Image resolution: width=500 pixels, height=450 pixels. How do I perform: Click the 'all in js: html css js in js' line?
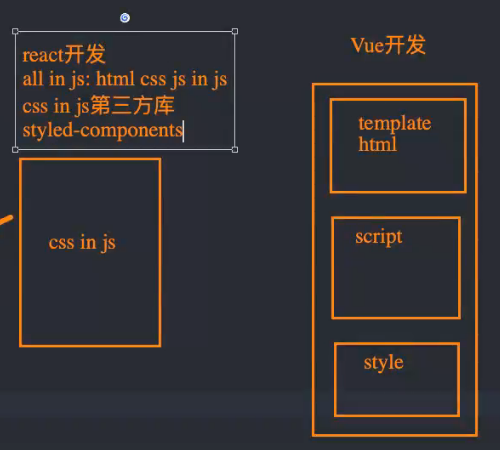click(125, 80)
